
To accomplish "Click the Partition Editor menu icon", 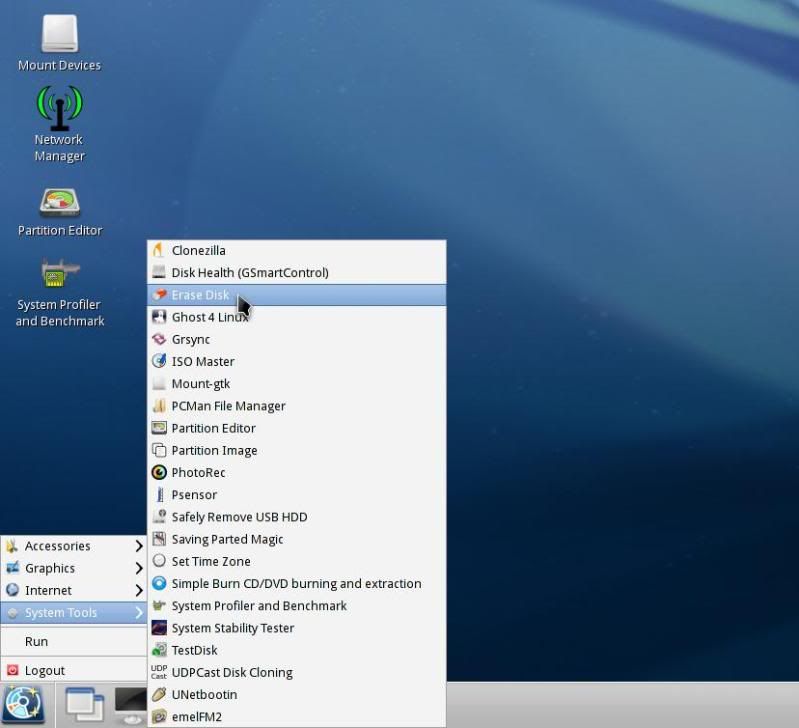I will point(159,428).
